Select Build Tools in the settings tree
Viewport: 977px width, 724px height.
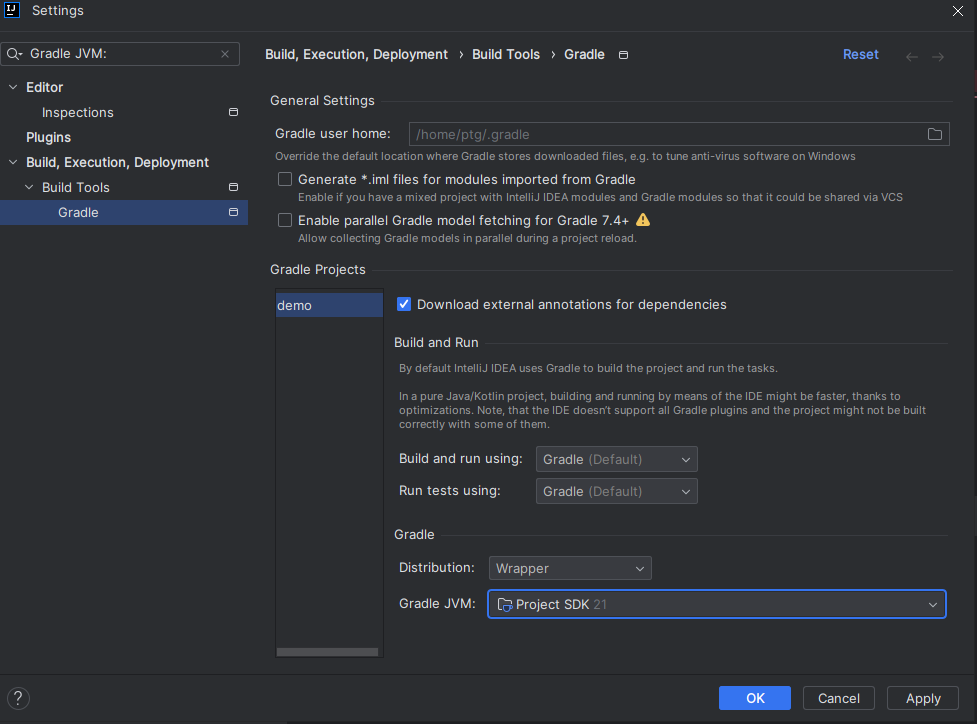(x=75, y=187)
